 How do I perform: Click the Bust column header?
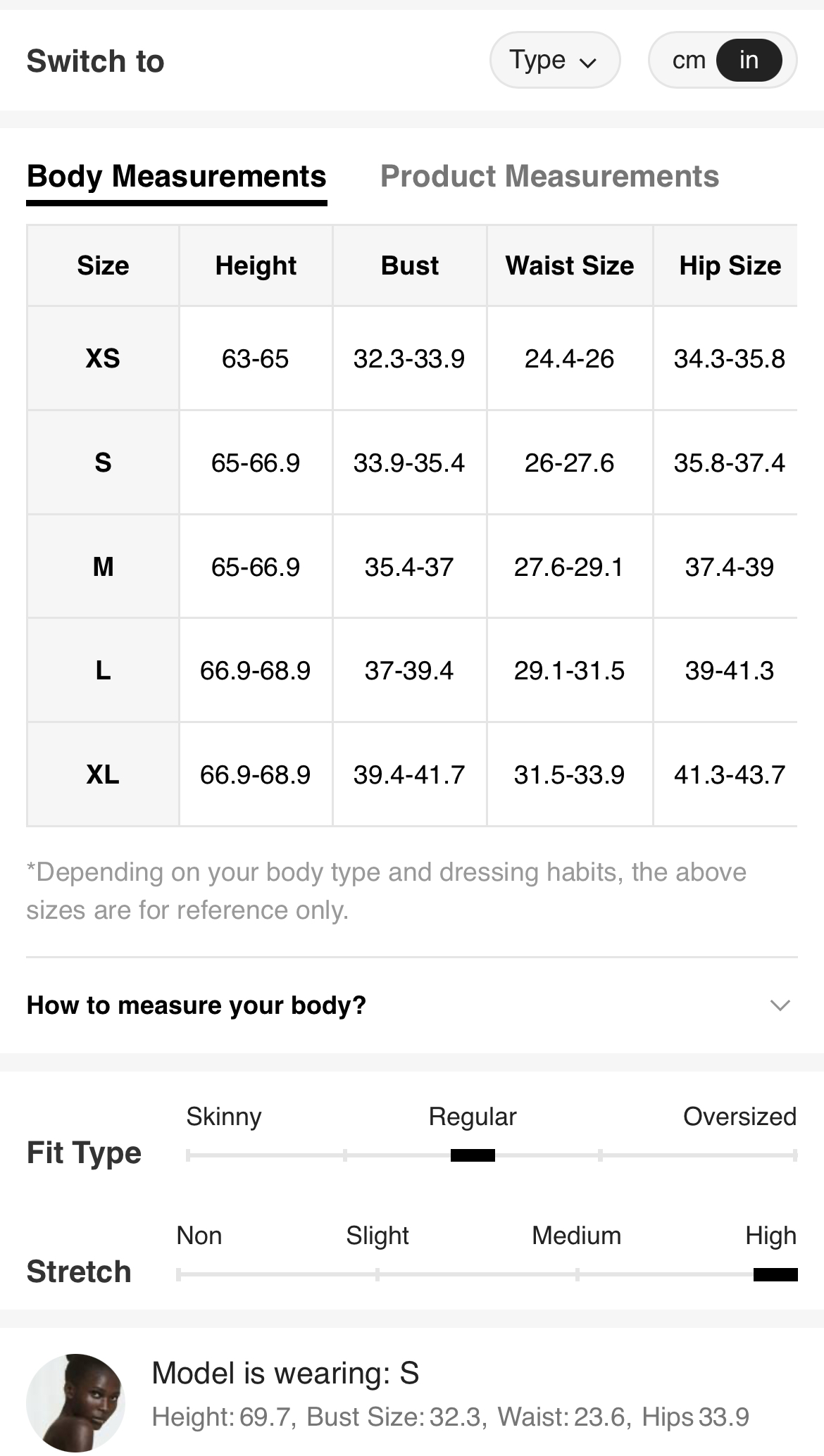pyautogui.click(x=409, y=265)
